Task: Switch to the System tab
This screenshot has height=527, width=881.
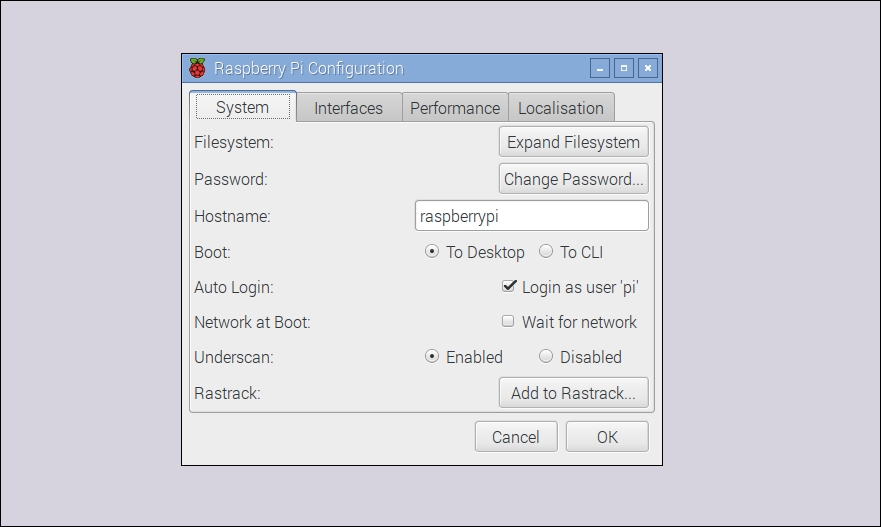Action: tap(243, 107)
